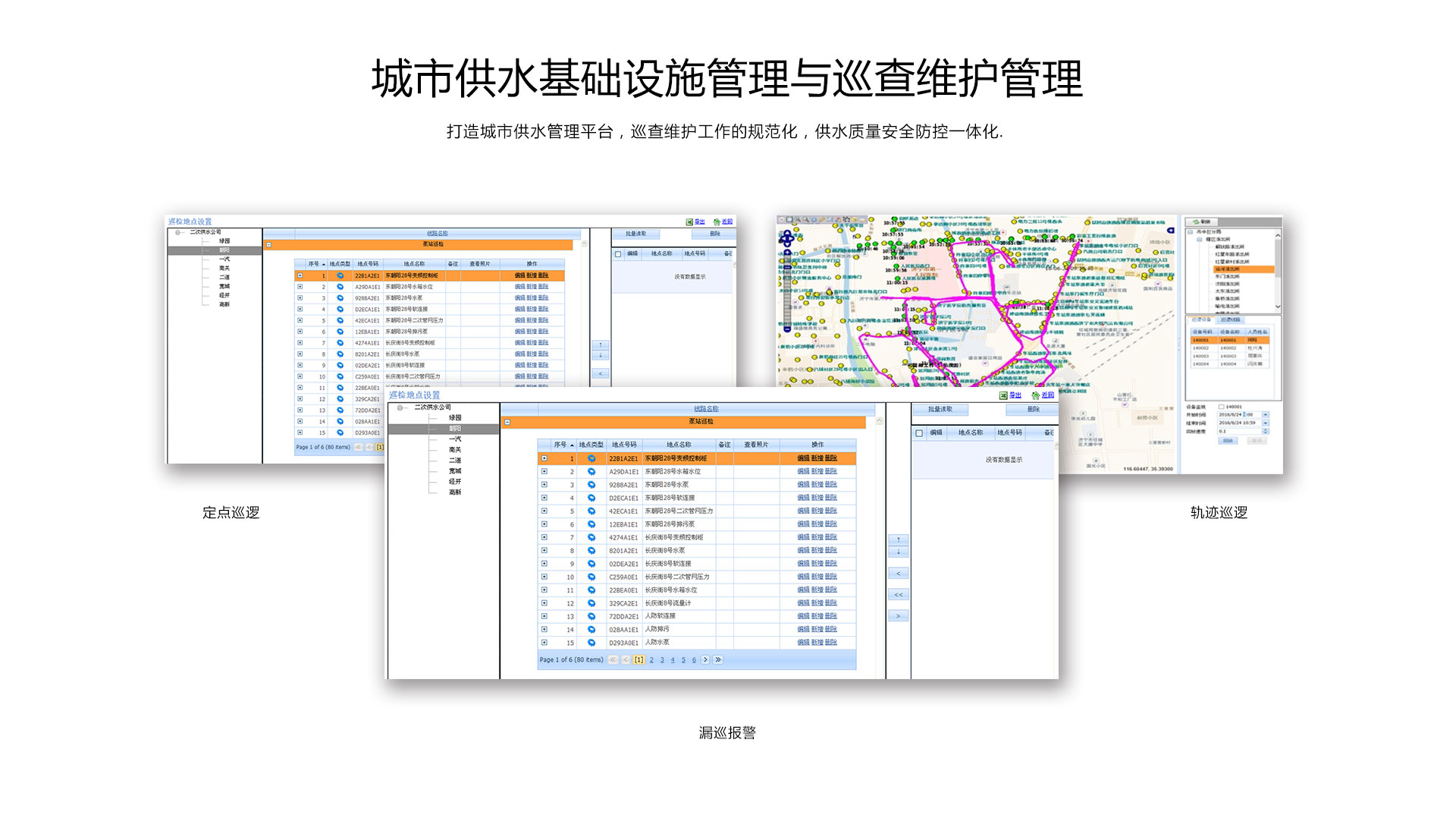Open the start time dropdown in track panel

pyautogui.click(x=1265, y=415)
